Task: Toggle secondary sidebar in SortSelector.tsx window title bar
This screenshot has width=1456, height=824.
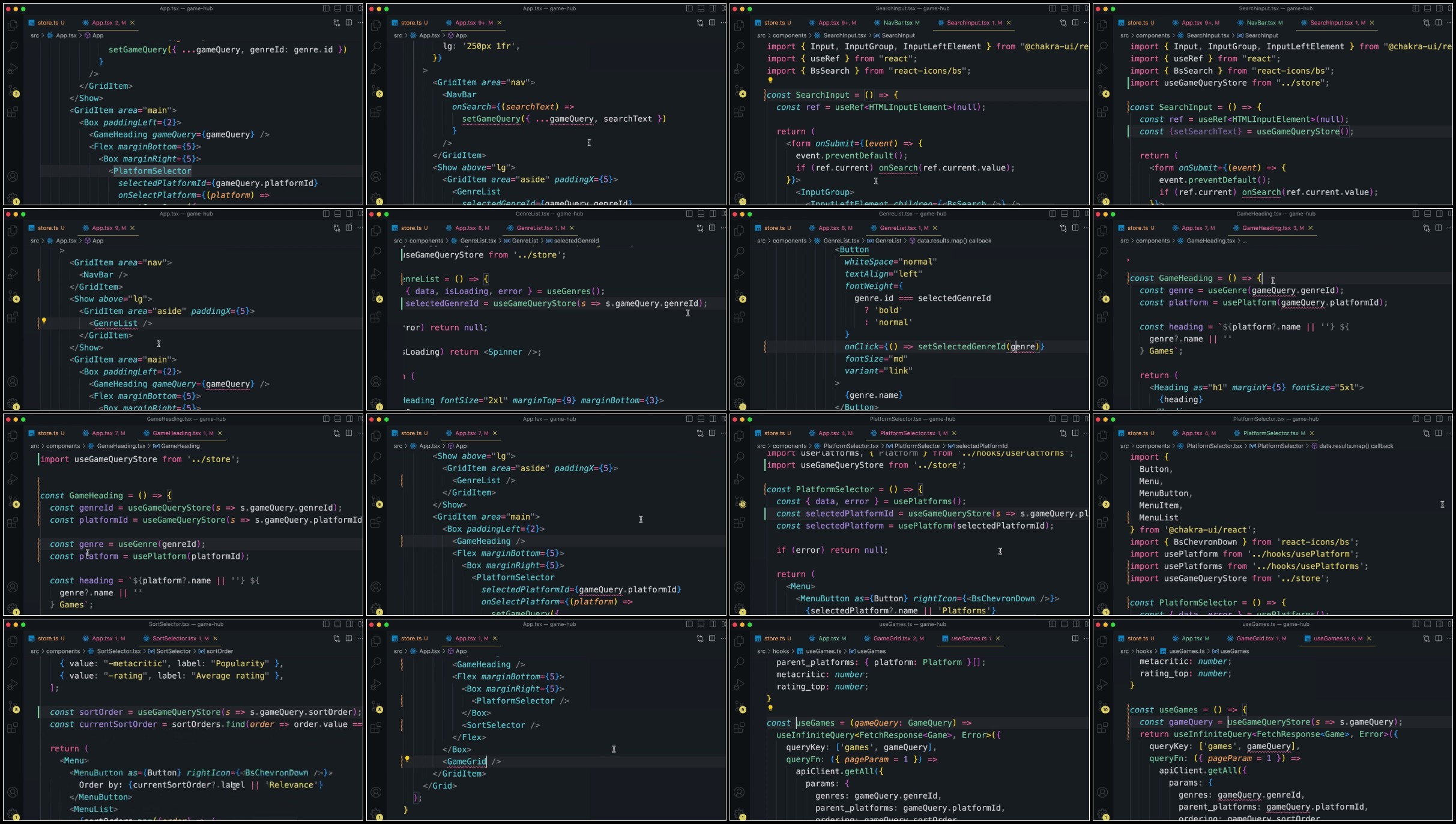Action: (x=349, y=624)
